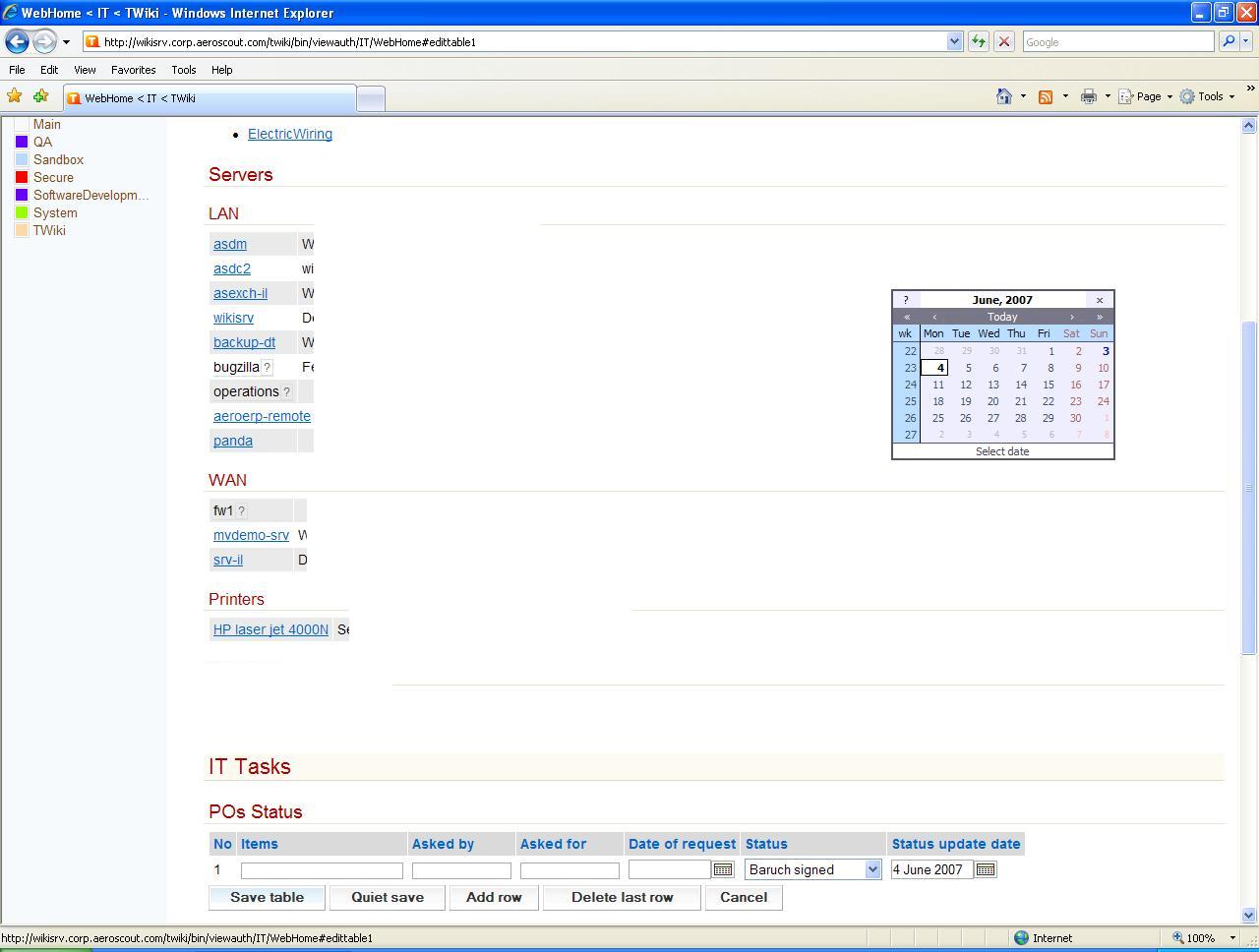This screenshot has width=1259, height=952.
Task: Open calendar picker for Date of request
Action: [x=723, y=869]
